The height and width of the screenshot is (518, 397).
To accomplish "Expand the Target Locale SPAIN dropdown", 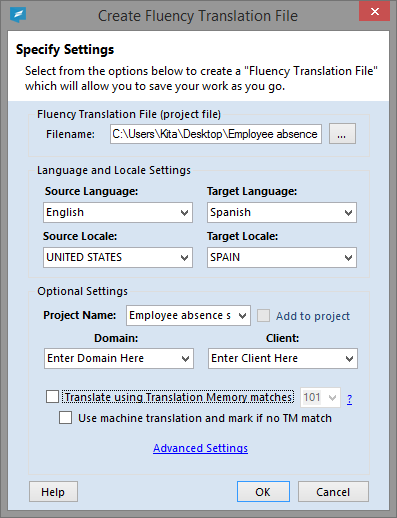I will click(x=282, y=257).
